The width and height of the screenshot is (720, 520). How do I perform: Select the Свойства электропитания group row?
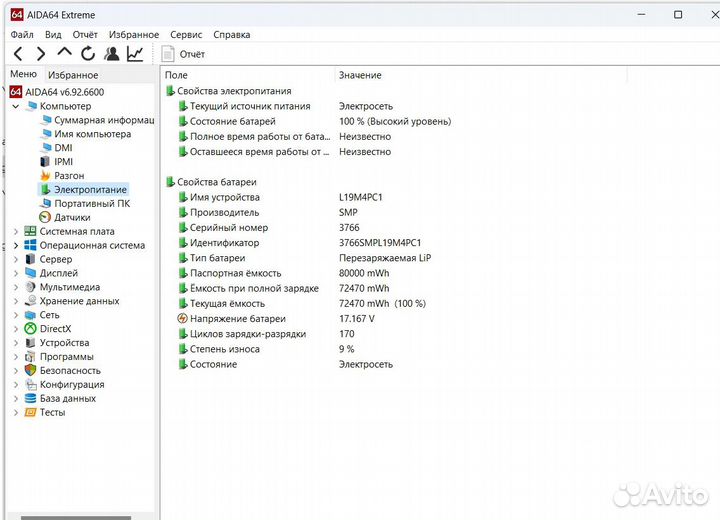coord(228,91)
